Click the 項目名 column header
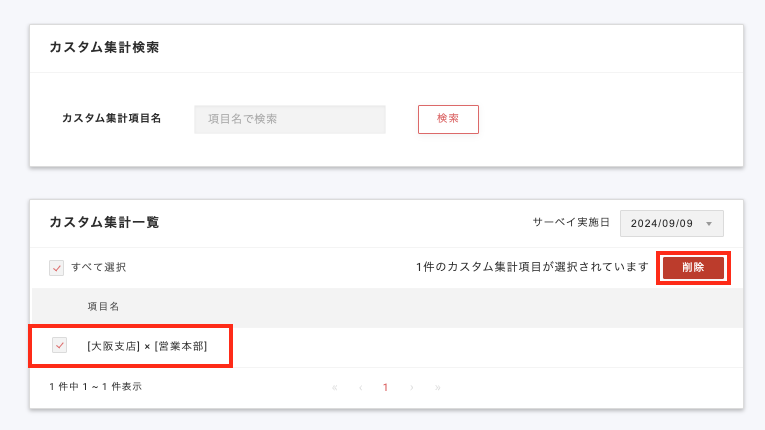Viewport: 765px width, 430px height. coord(103,307)
